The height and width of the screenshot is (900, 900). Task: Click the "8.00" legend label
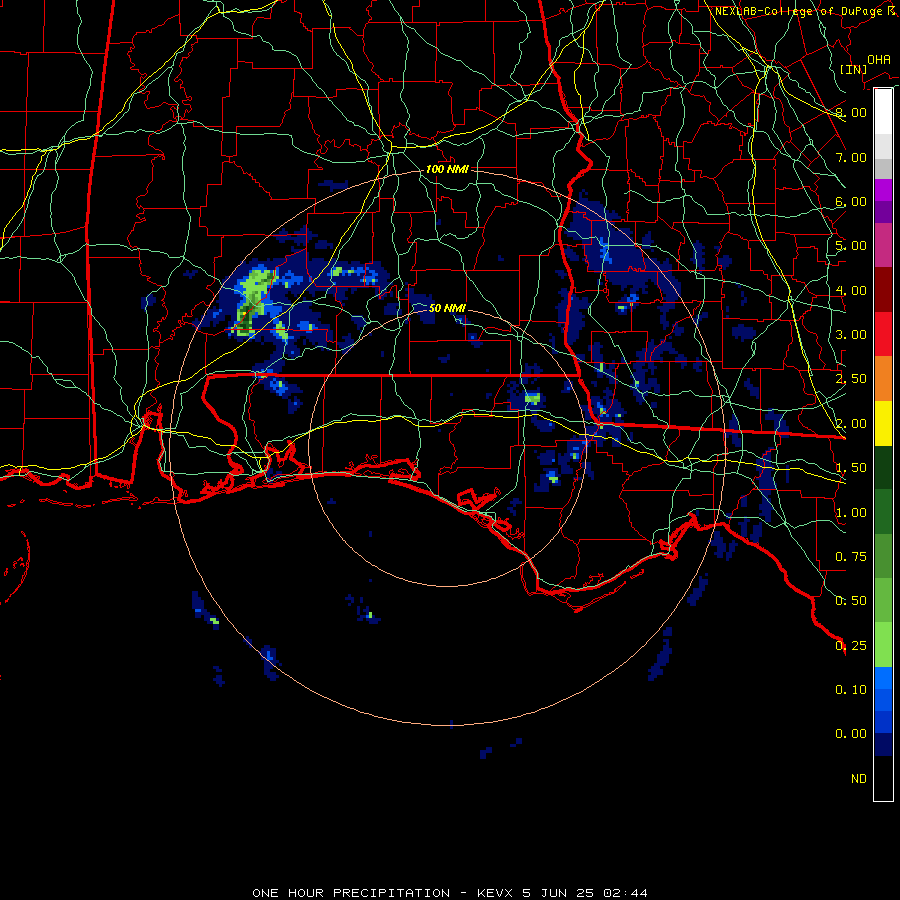click(x=851, y=112)
